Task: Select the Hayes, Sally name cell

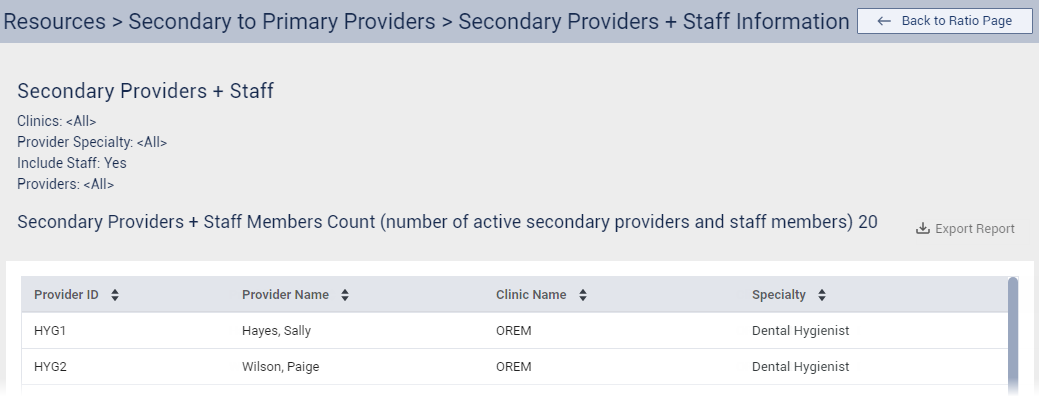Action: coord(276,331)
